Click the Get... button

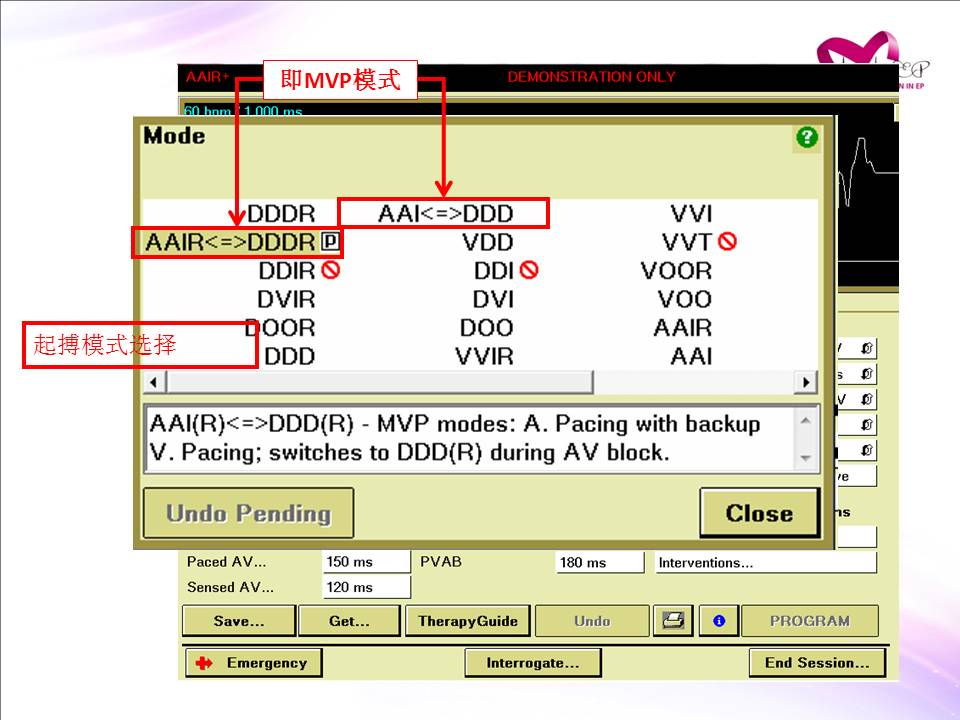tap(349, 621)
